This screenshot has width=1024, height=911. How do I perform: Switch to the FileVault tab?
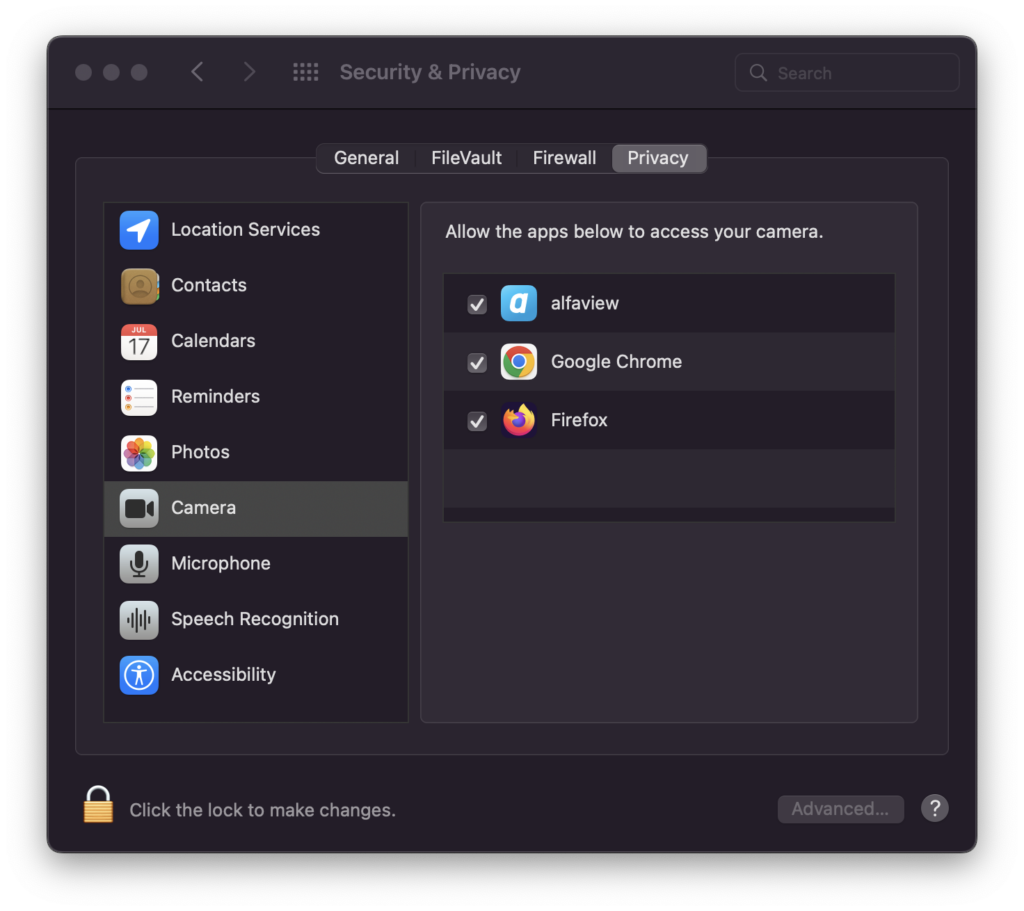(466, 157)
